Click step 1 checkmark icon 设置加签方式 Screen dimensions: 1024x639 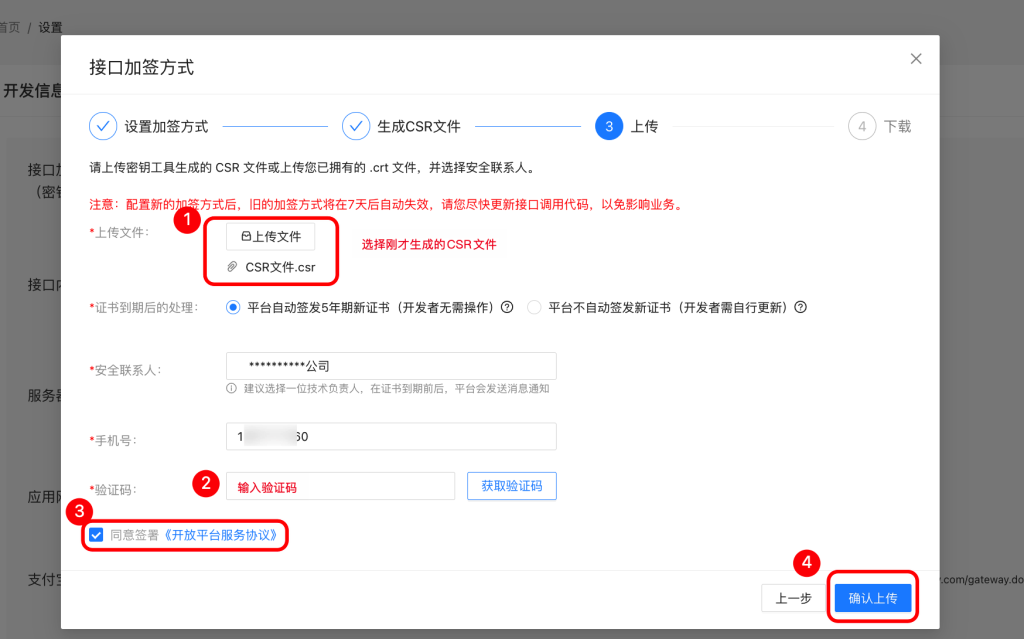(103, 126)
